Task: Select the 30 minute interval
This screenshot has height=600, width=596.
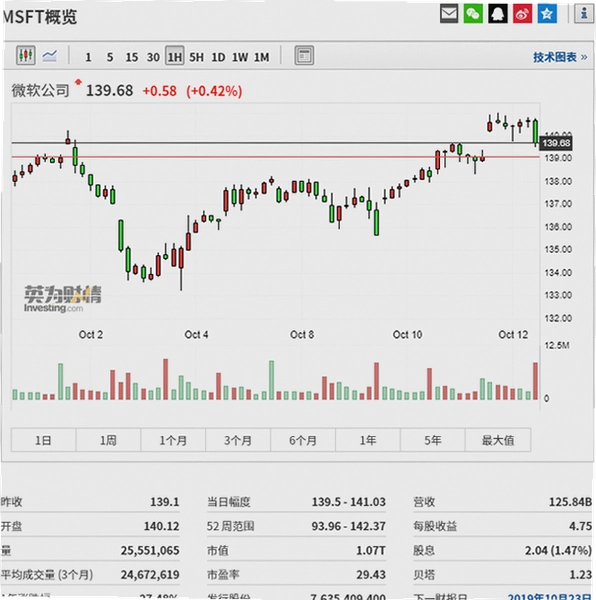Action: (153, 57)
